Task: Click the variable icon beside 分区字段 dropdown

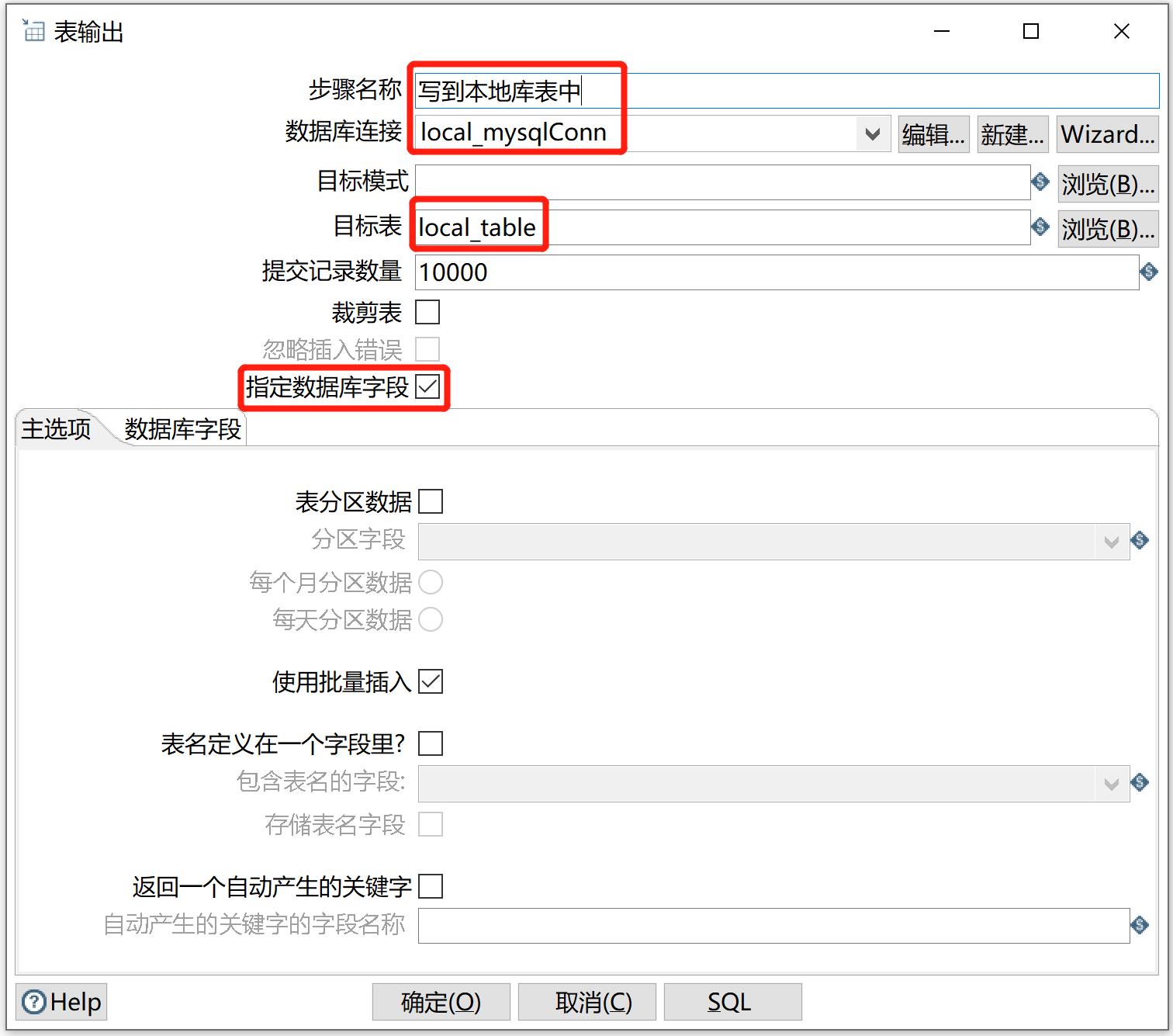Action: pos(1140,540)
